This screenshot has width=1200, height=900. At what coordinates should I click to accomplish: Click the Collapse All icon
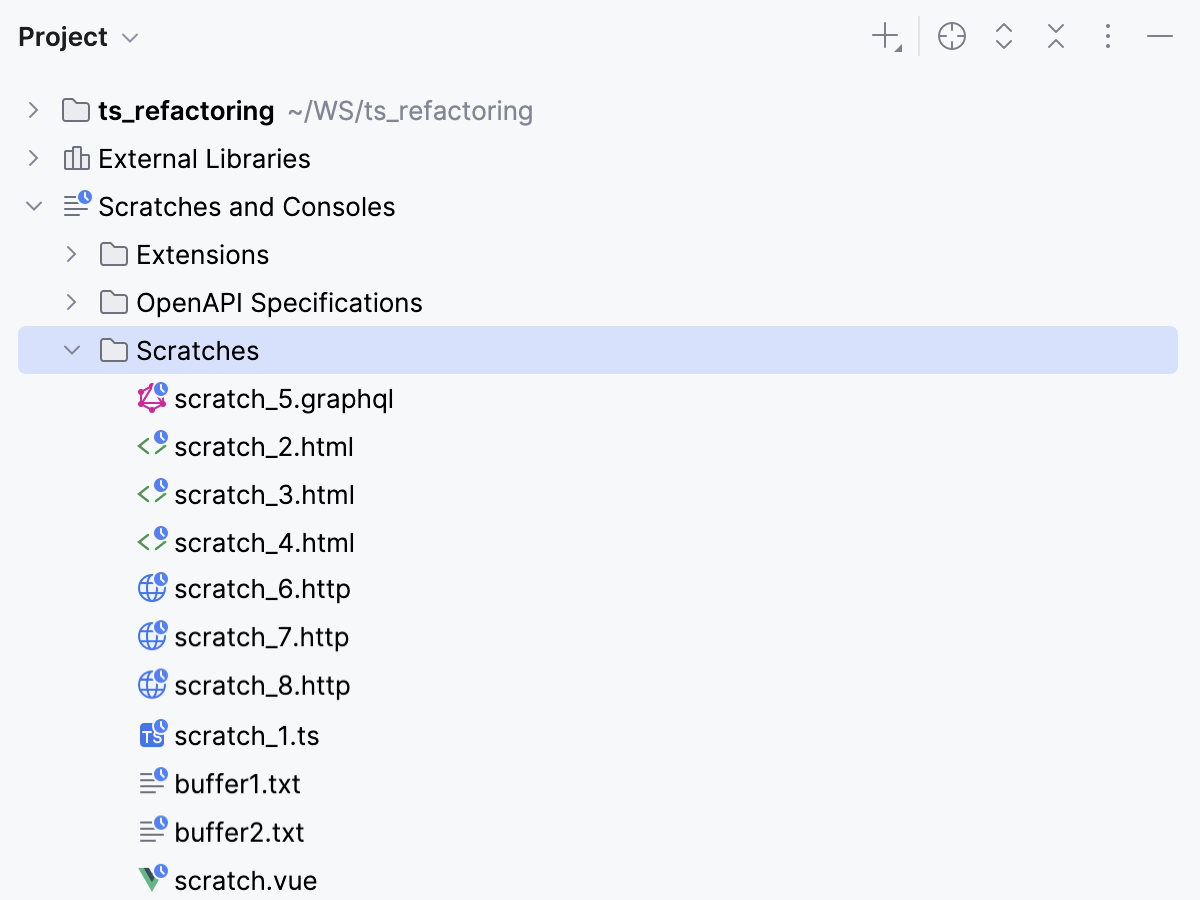pyautogui.click(x=1056, y=38)
